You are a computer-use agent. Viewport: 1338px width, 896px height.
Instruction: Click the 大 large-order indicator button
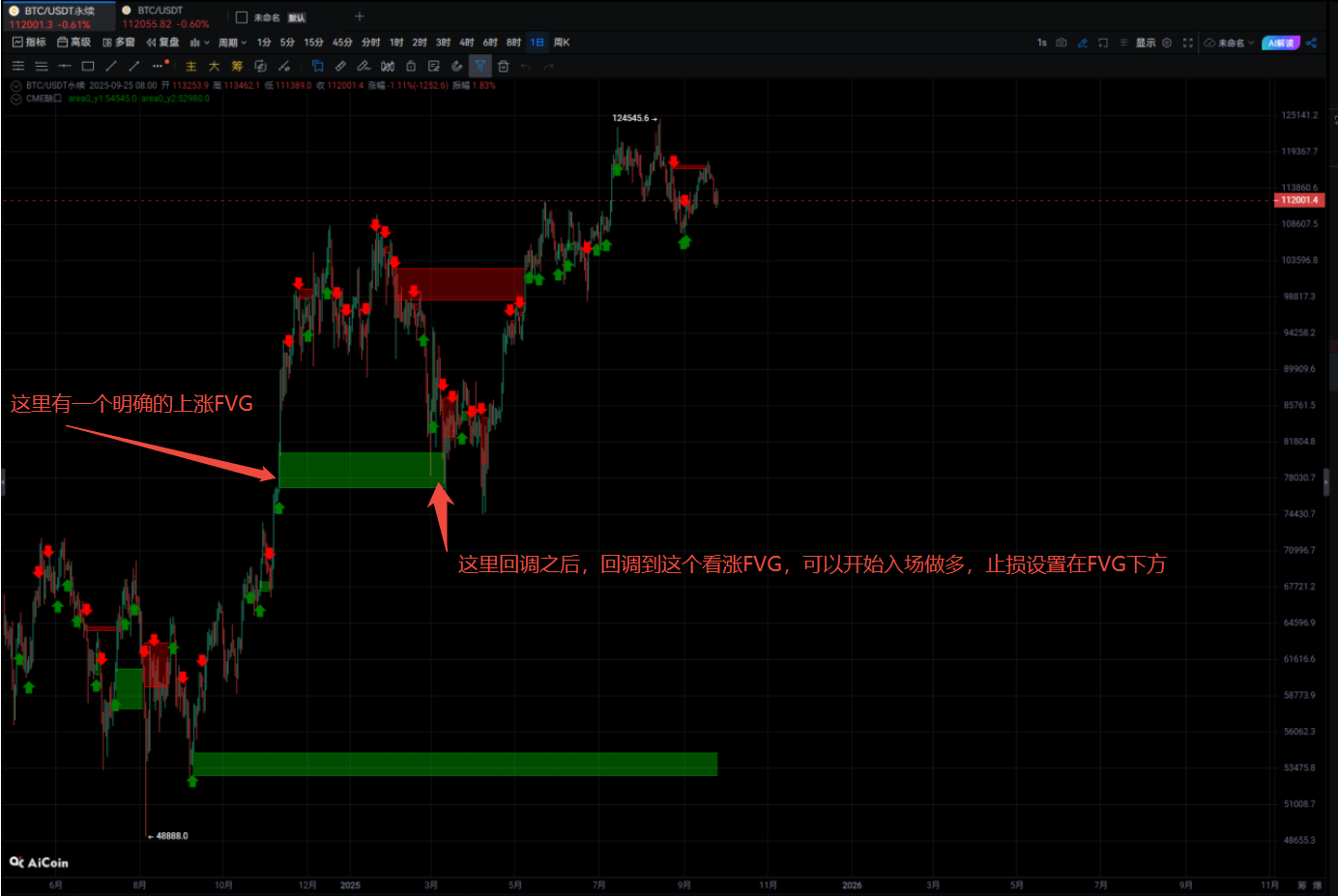pyautogui.click(x=214, y=67)
